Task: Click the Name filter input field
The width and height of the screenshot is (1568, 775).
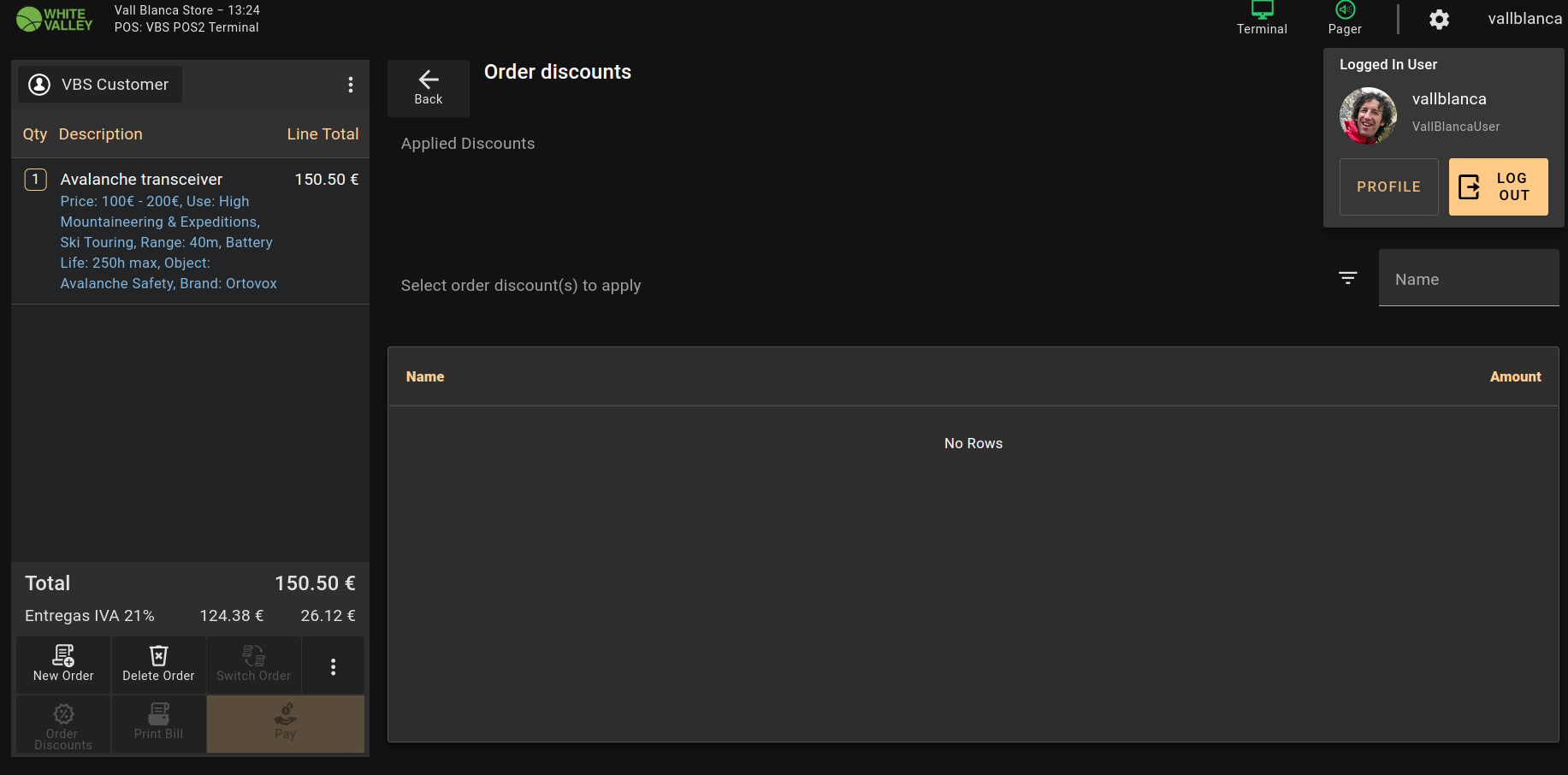Action: [x=1468, y=279]
